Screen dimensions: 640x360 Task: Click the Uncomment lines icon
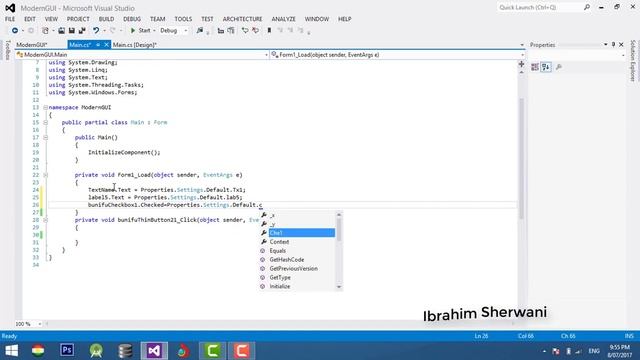click(x=255, y=31)
